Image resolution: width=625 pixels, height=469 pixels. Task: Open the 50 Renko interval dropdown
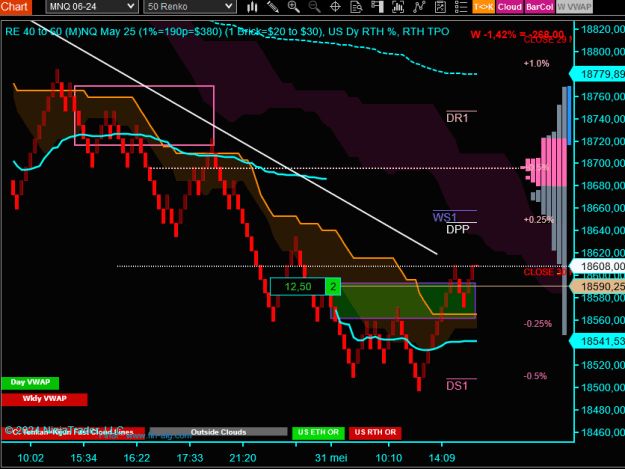coord(190,7)
